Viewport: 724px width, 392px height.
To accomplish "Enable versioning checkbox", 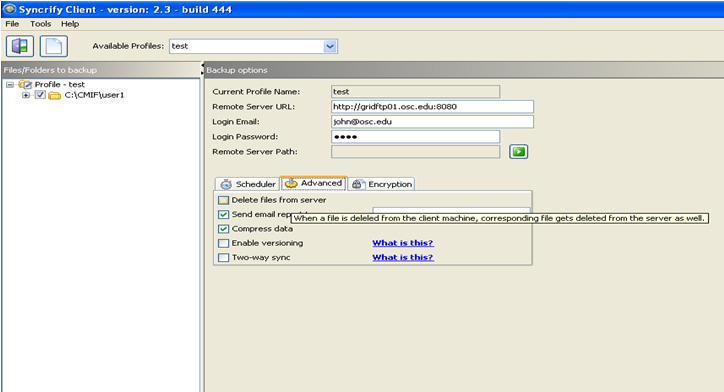I will (x=223, y=243).
